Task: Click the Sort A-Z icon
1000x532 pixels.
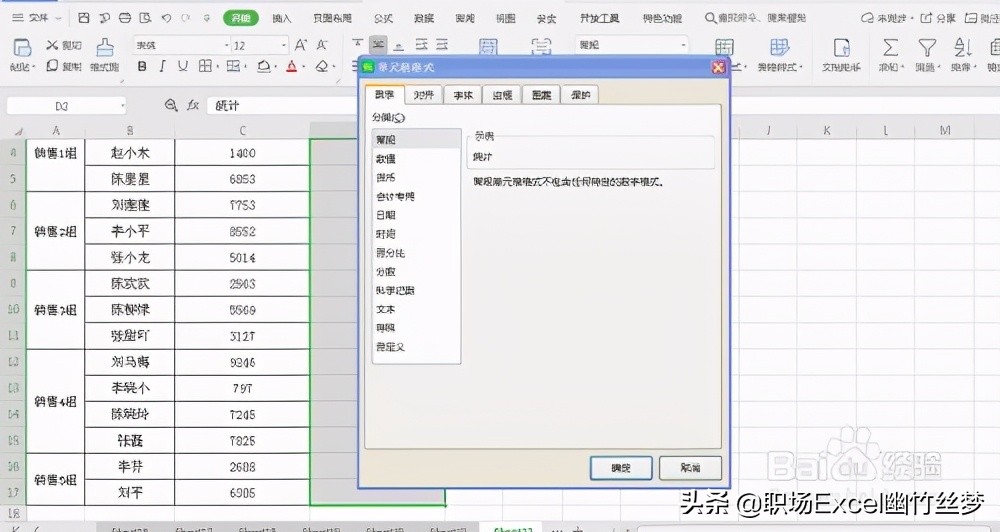Action: tap(962, 47)
